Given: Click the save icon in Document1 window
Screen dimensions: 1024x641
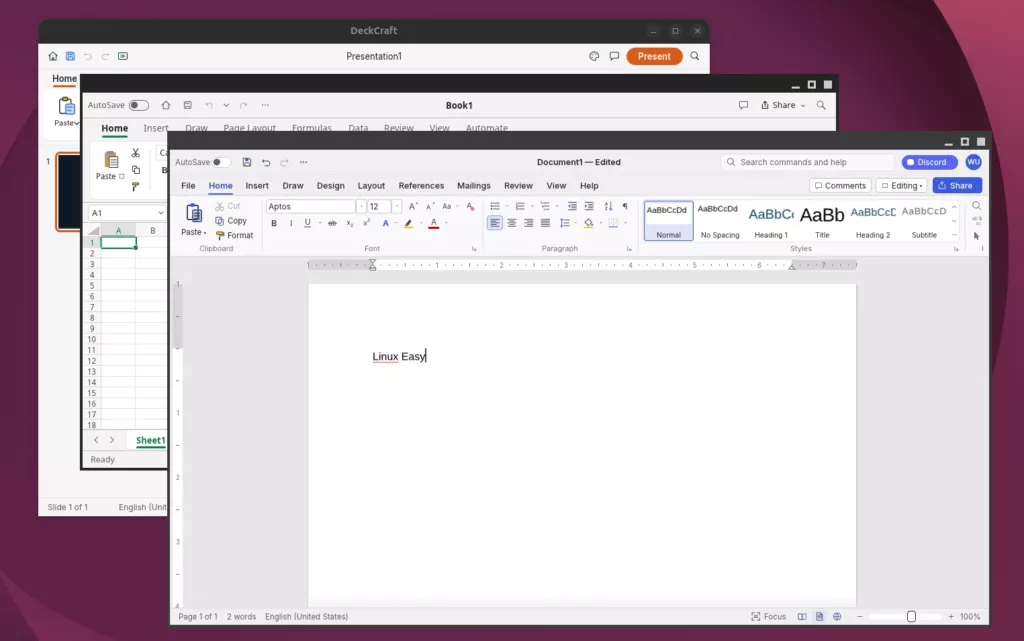Looking at the screenshot, I should 246,162.
